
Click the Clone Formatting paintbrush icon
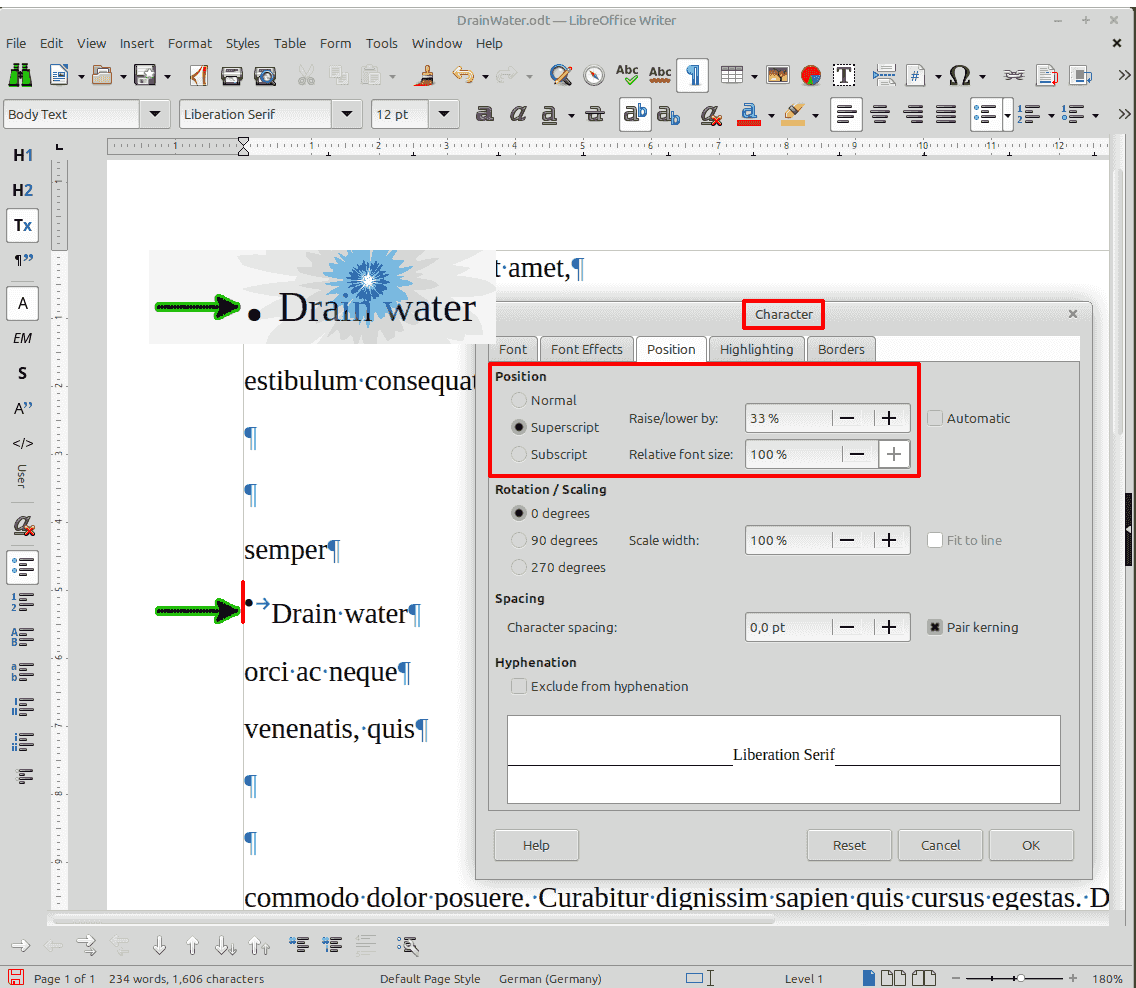[x=427, y=75]
